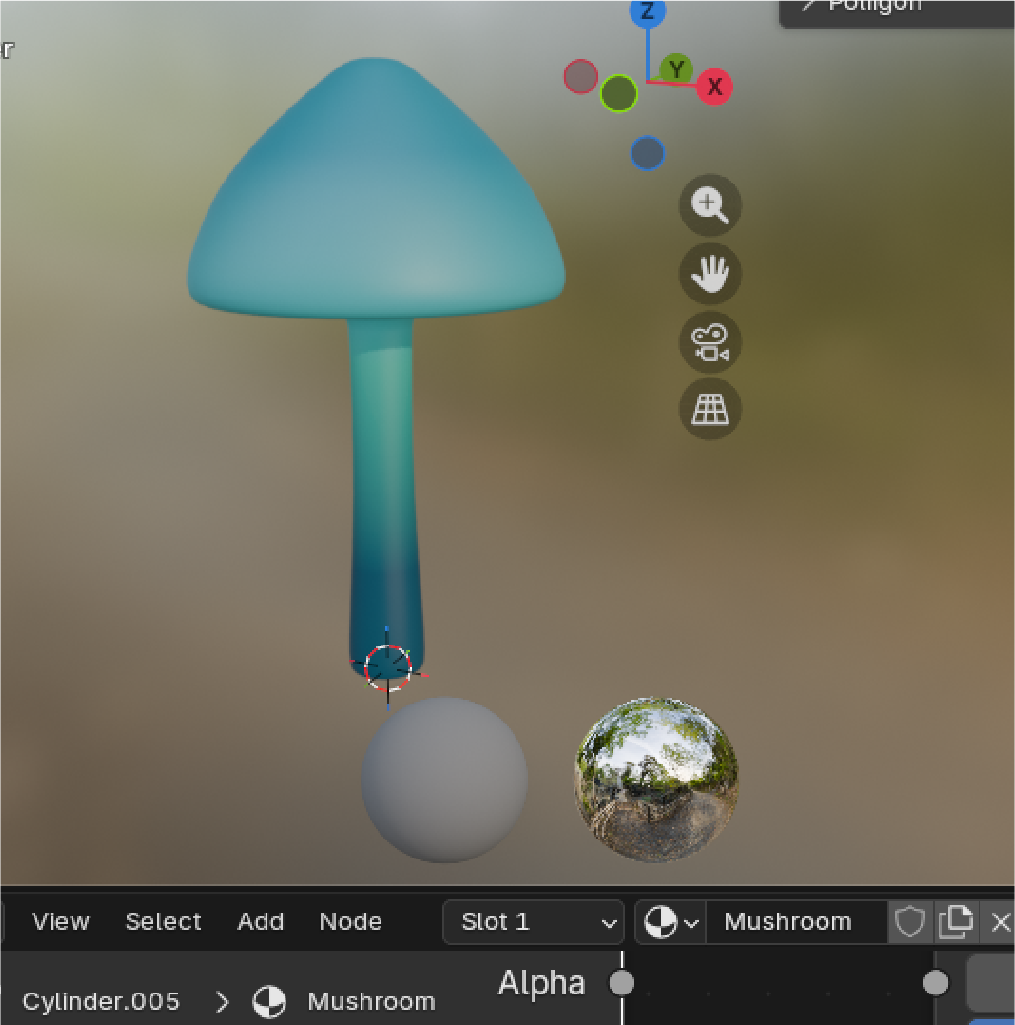Click the green Y axis gizmo handle
Screen dimensions: 1015x1025
coord(677,70)
